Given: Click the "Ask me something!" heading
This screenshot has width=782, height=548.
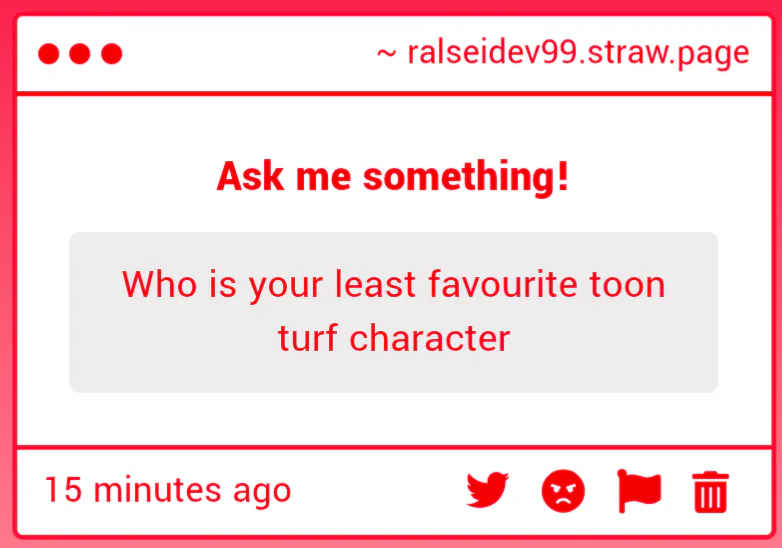Looking at the screenshot, I should coord(393,177).
